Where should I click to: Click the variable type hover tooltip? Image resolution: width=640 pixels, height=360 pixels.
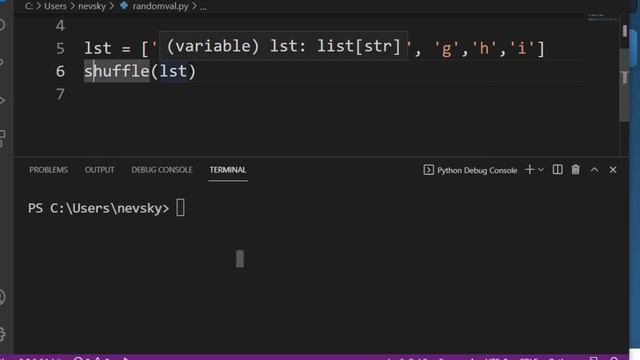pos(283,46)
